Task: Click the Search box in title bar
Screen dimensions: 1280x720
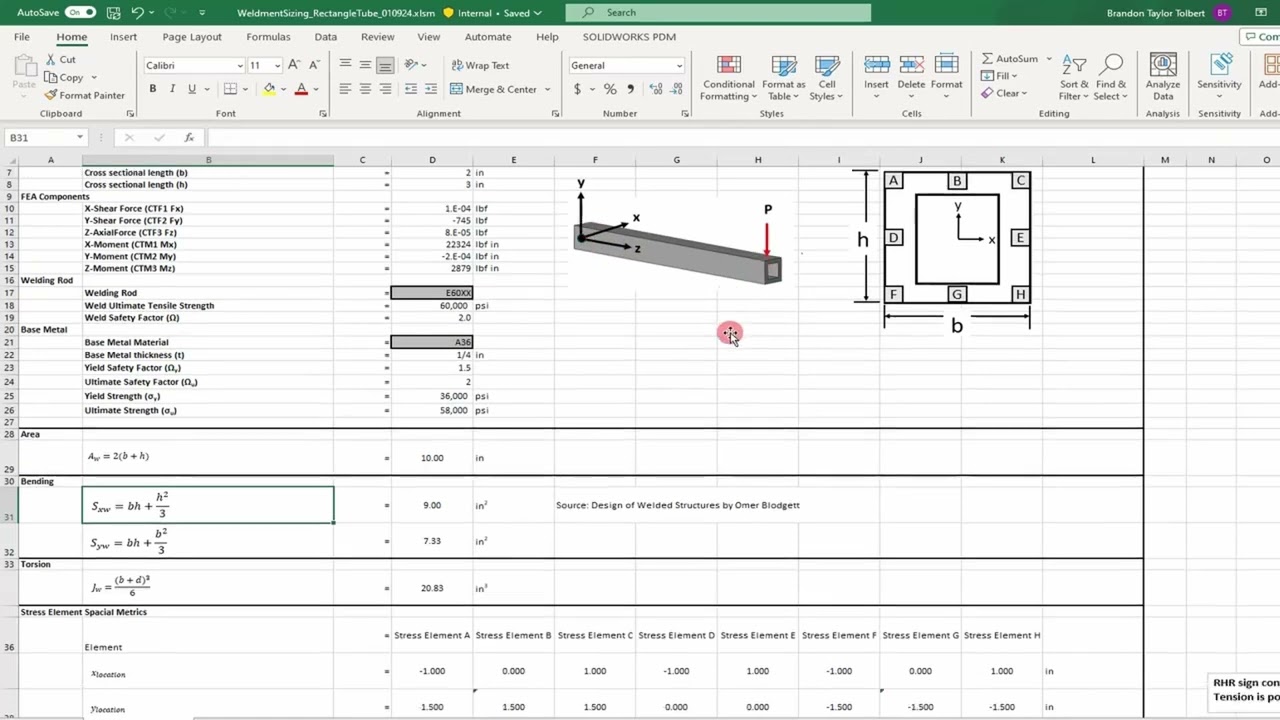Action: pyautogui.click(x=718, y=13)
